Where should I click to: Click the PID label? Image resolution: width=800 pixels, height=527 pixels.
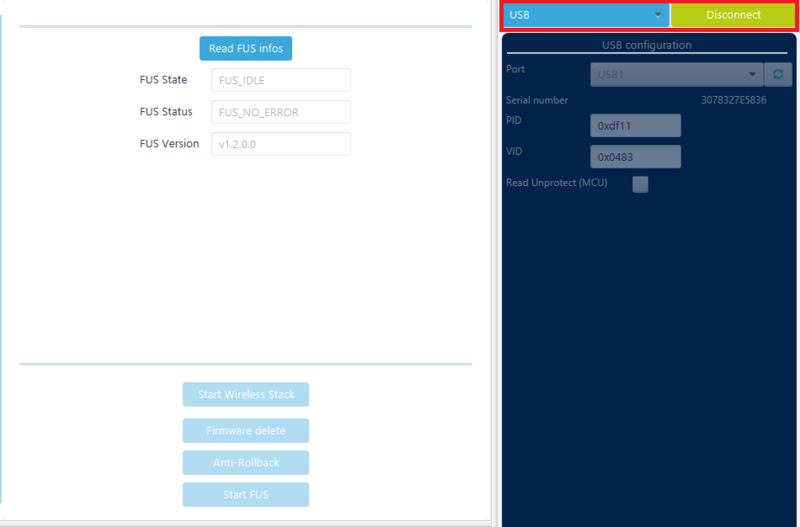click(514, 120)
